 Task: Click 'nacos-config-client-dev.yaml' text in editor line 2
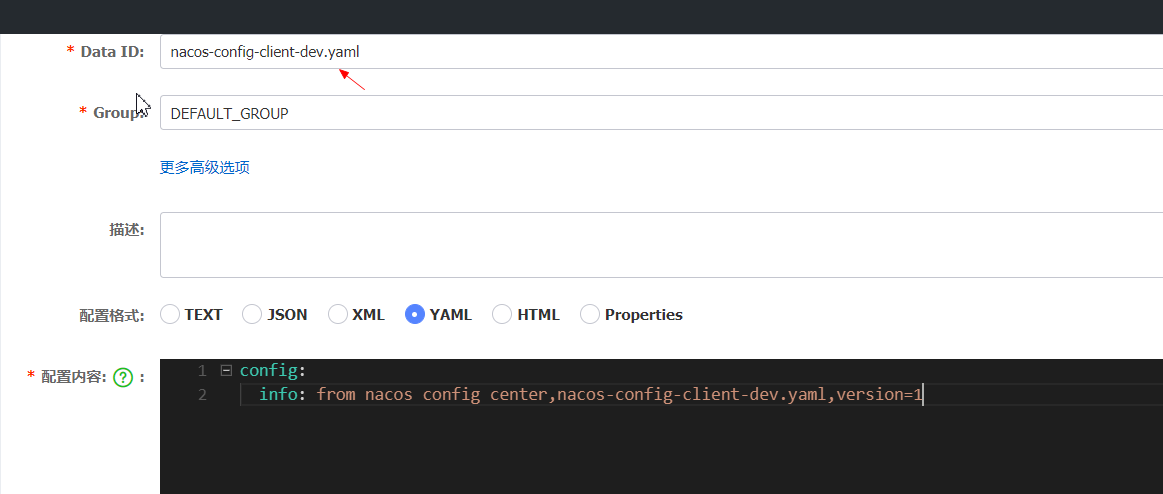pyautogui.click(x=692, y=395)
